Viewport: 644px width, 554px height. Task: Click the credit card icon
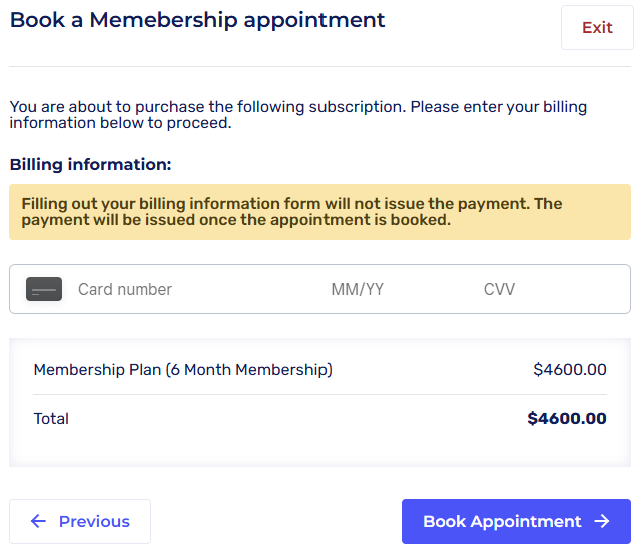[x=44, y=289]
